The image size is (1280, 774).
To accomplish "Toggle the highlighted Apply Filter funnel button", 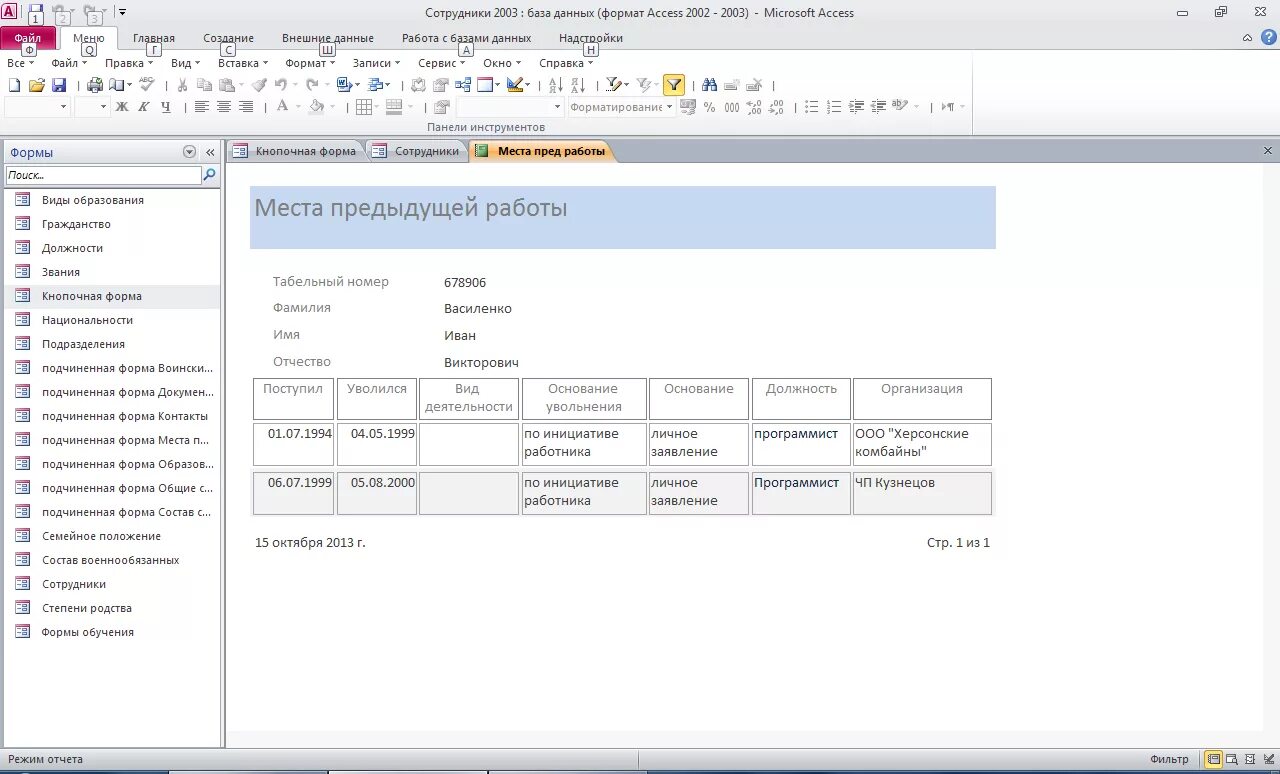I will click(x=674, y=86).
